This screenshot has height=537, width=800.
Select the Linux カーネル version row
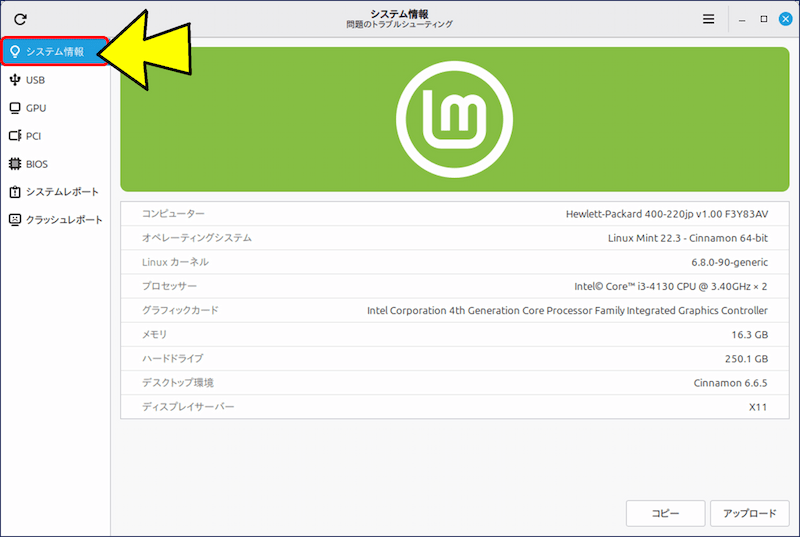tap(454, 262)
